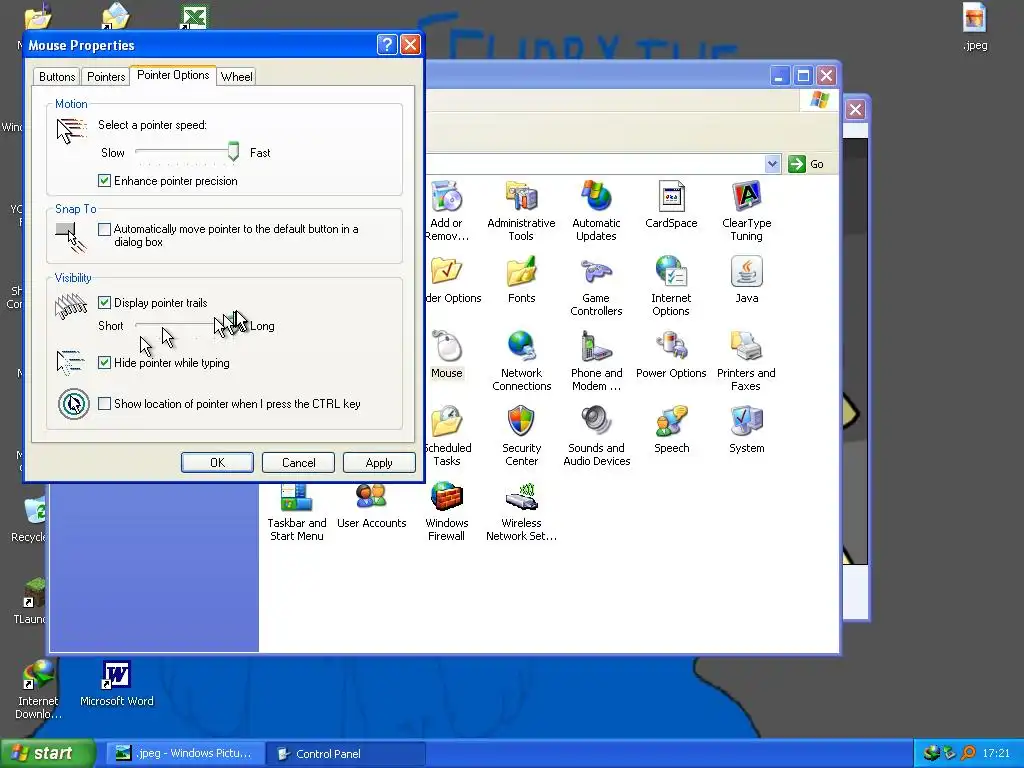Viewport: 1024px width, 768px height.
Task: Open Wireless Network Setup icon
Action: click(521, 511)
